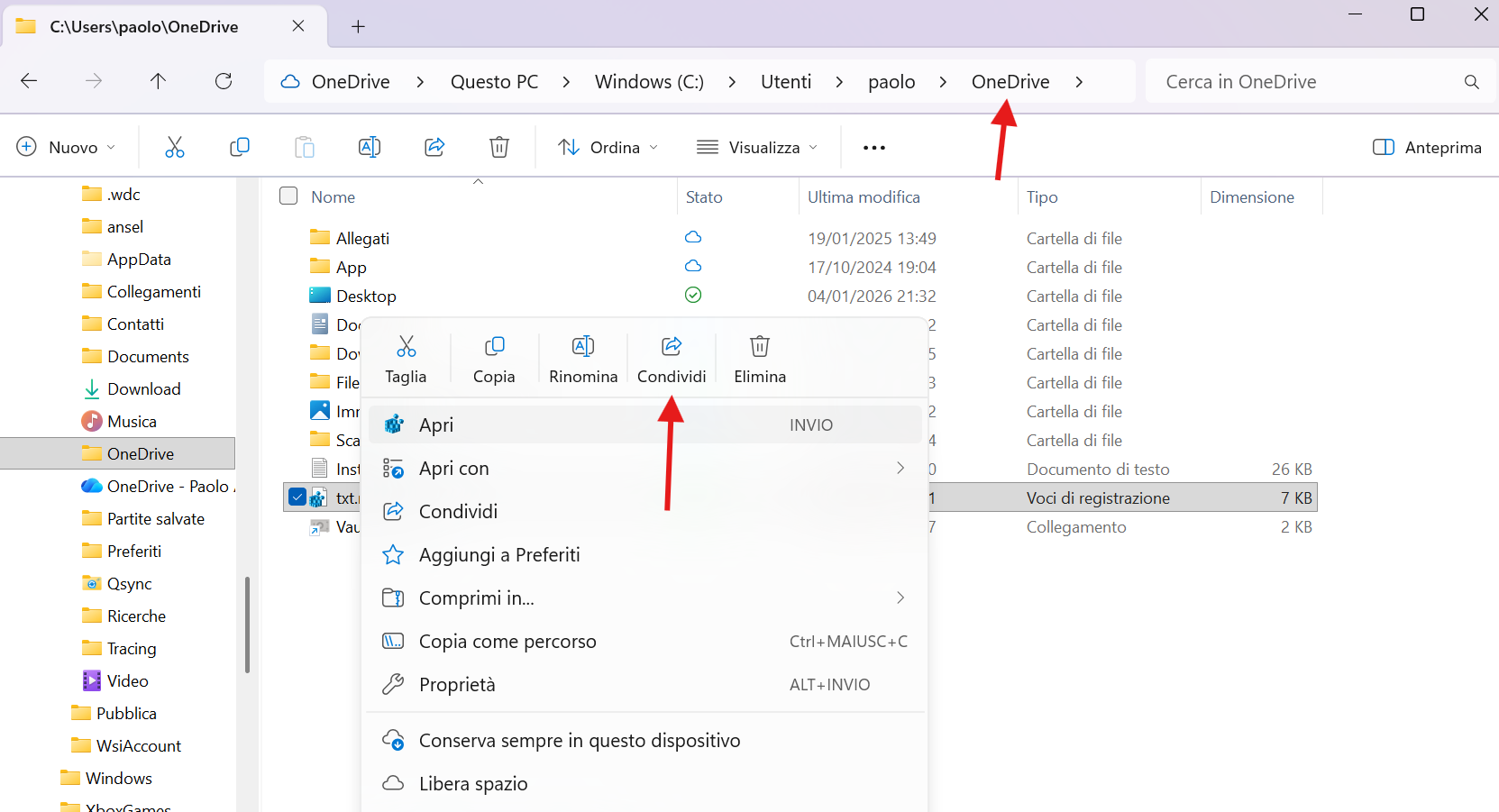The width and height of the screenshot is (1499, 812).
Task: Click the paolo breadcrumb segment
Action: click(891, 82)
